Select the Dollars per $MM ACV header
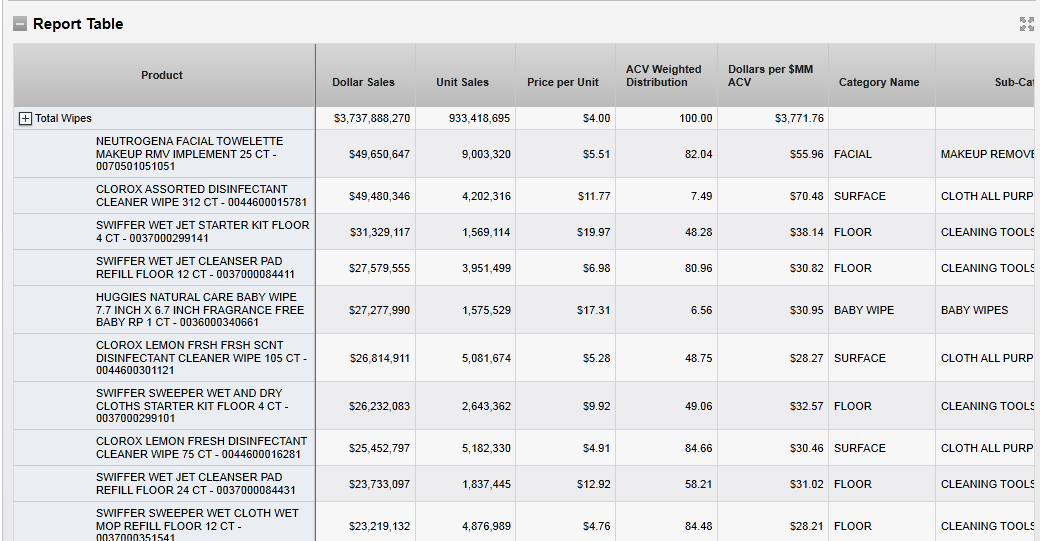The width and height of the screenshot is (1040, 541). [x=770, y=76]
